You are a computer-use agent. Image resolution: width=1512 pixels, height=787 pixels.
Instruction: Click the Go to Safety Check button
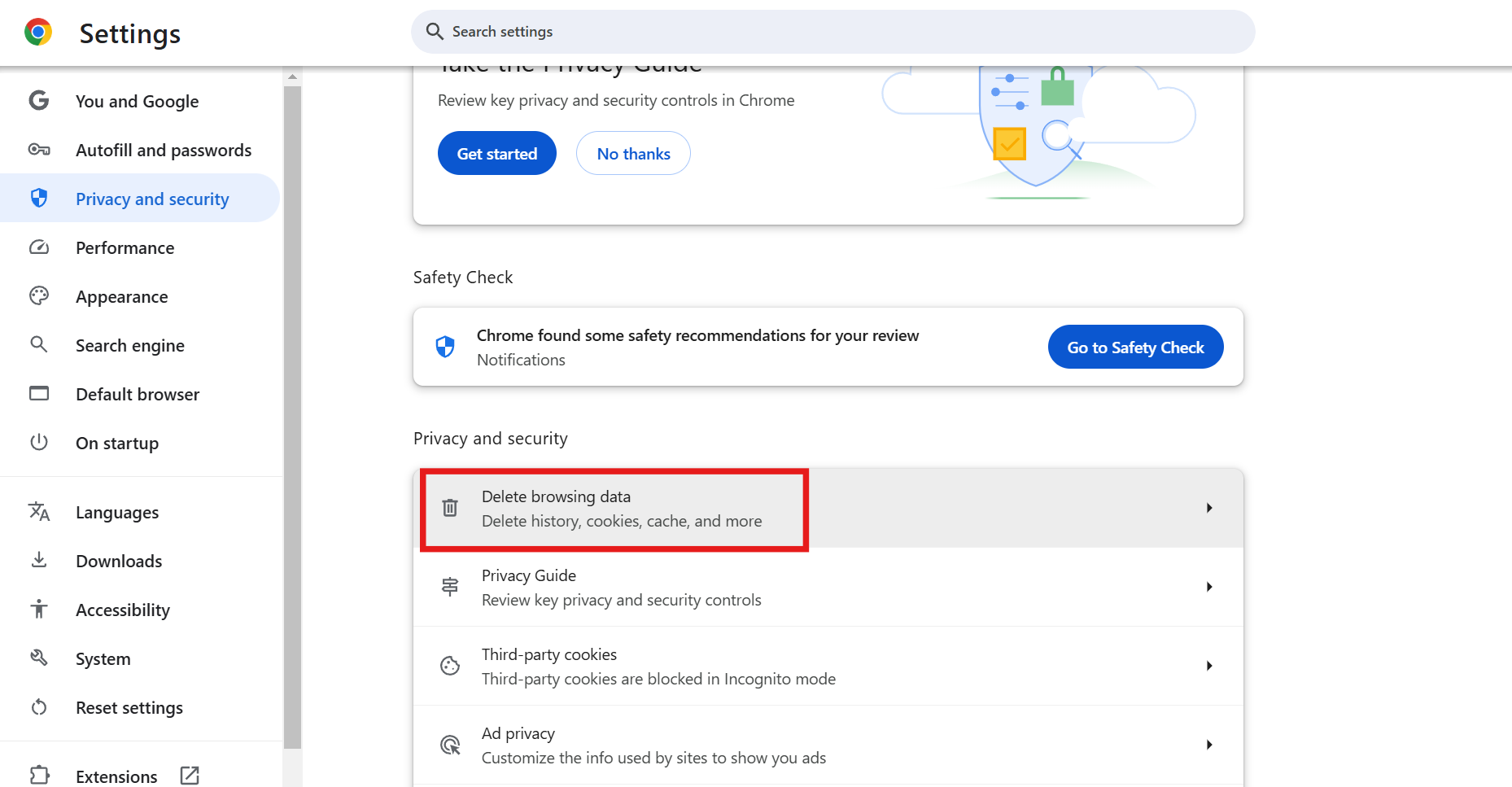coord(1135,347)
